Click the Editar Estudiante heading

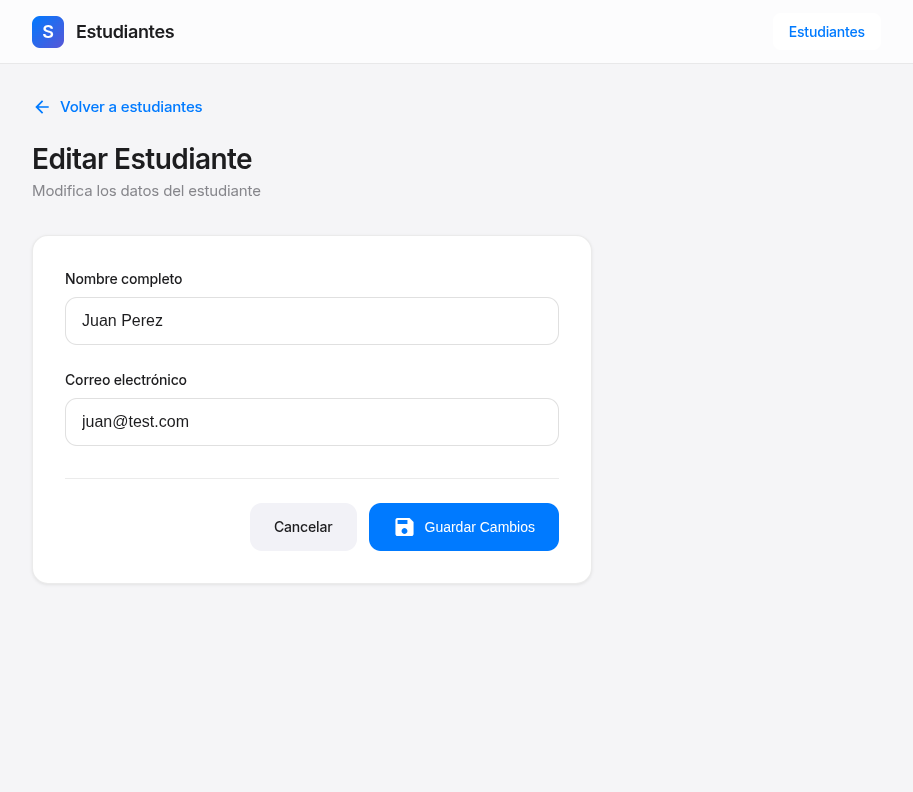click(142, 159)
